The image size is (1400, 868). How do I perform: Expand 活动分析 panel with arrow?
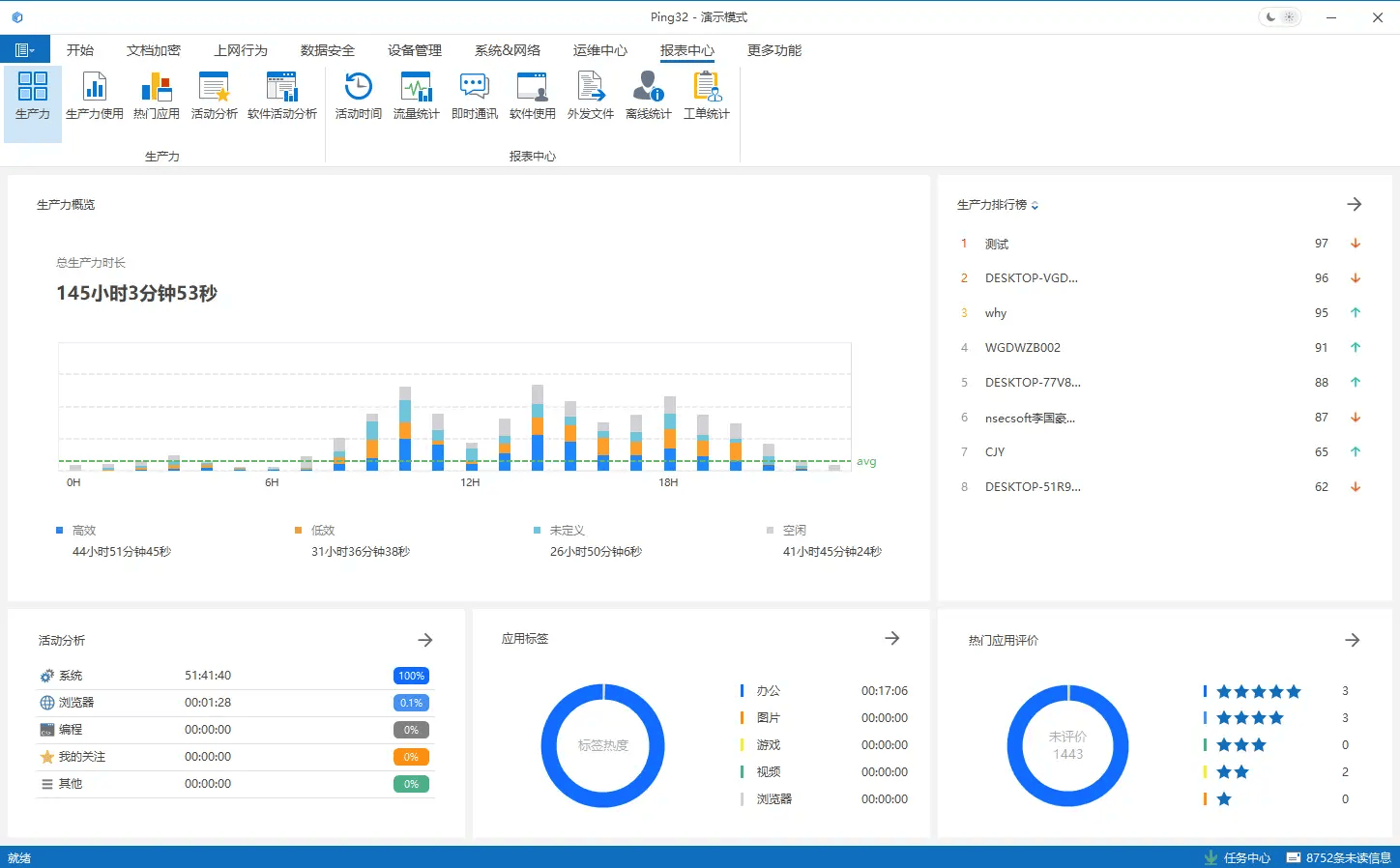tap(424, 640)
